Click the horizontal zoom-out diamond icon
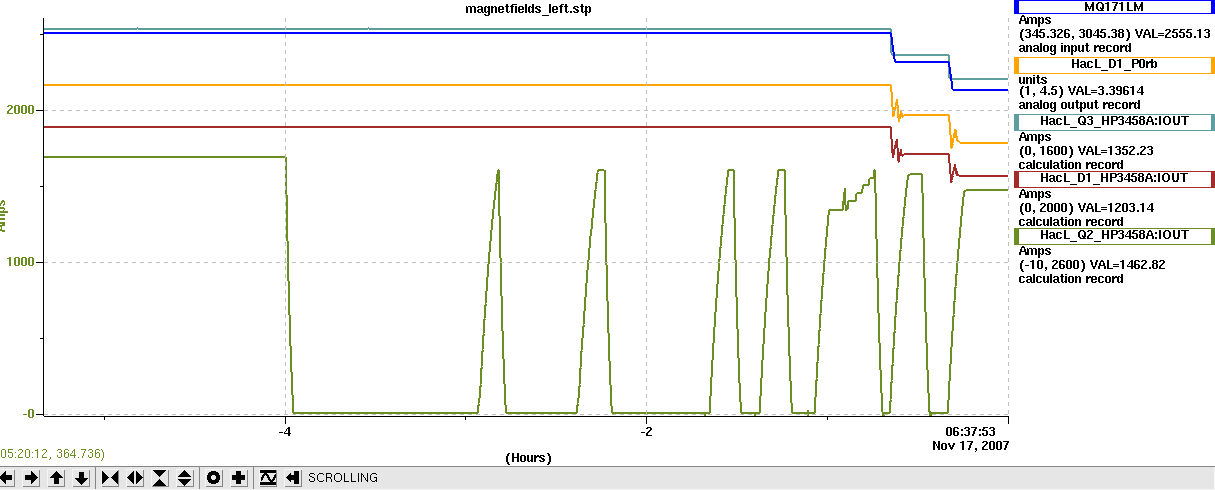 point(135,478)
